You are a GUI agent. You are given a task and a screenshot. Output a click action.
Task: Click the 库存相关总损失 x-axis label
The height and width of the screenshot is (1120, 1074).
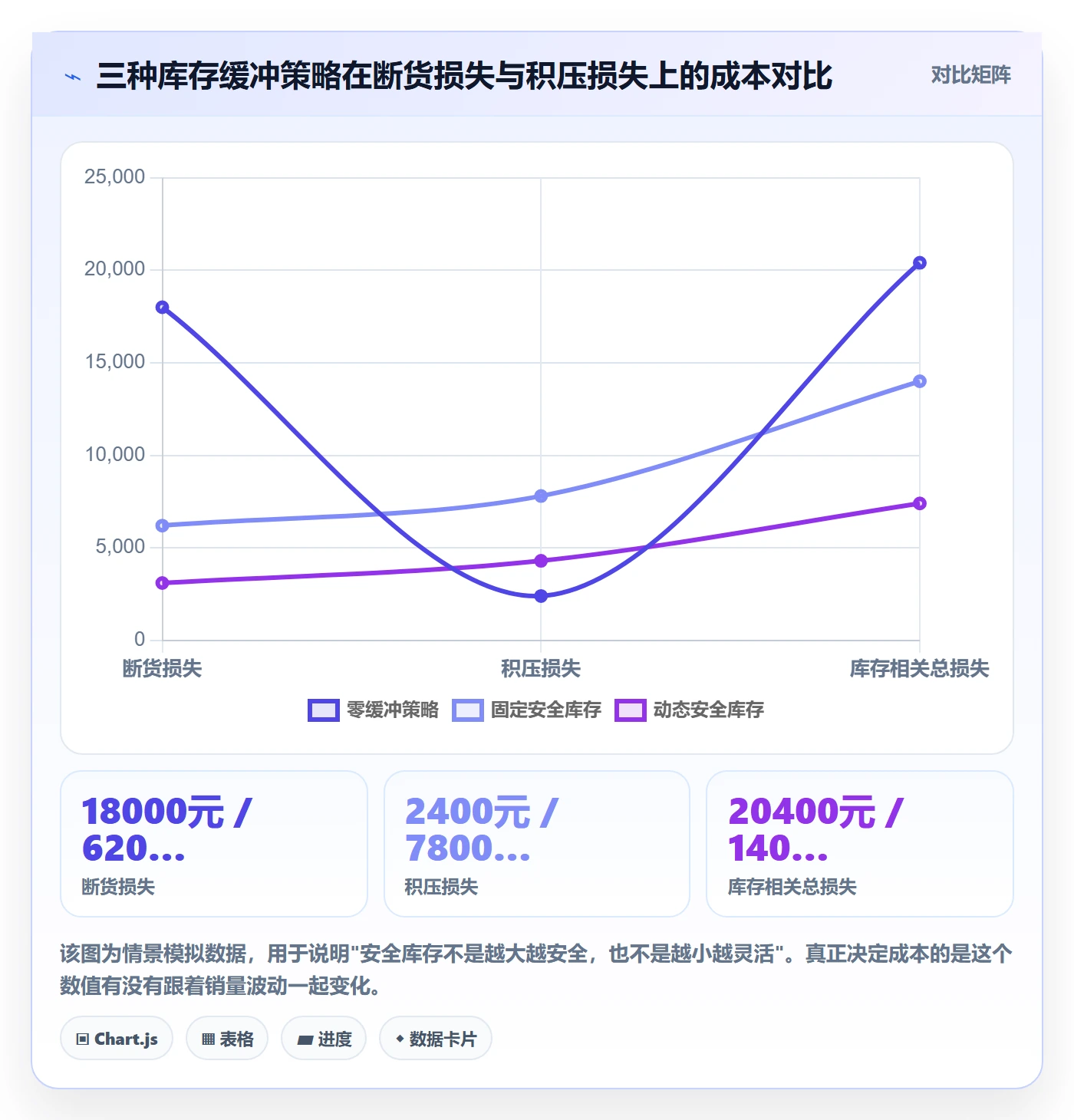919,668
